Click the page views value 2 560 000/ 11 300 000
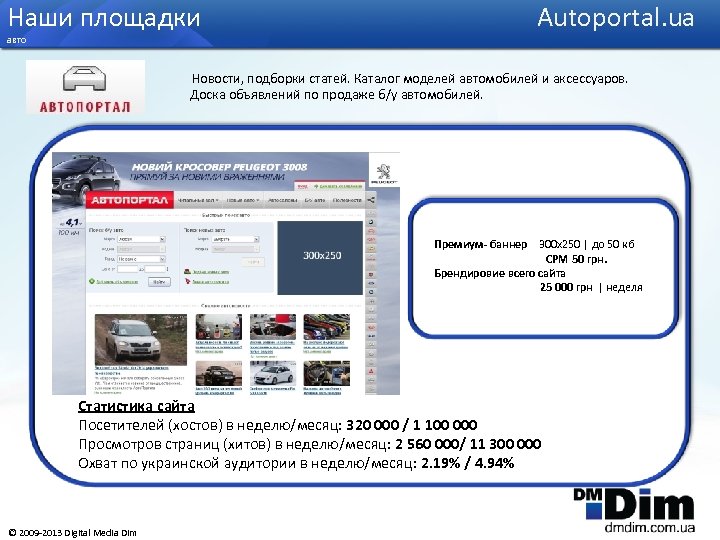 point(468,444)
